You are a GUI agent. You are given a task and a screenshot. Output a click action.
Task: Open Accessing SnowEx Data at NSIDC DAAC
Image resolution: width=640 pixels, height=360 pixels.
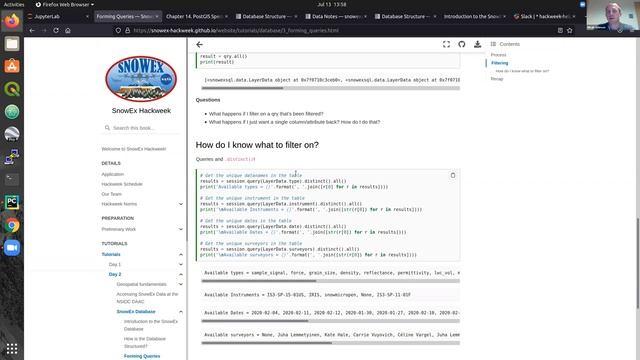click(x=147, y=298)
